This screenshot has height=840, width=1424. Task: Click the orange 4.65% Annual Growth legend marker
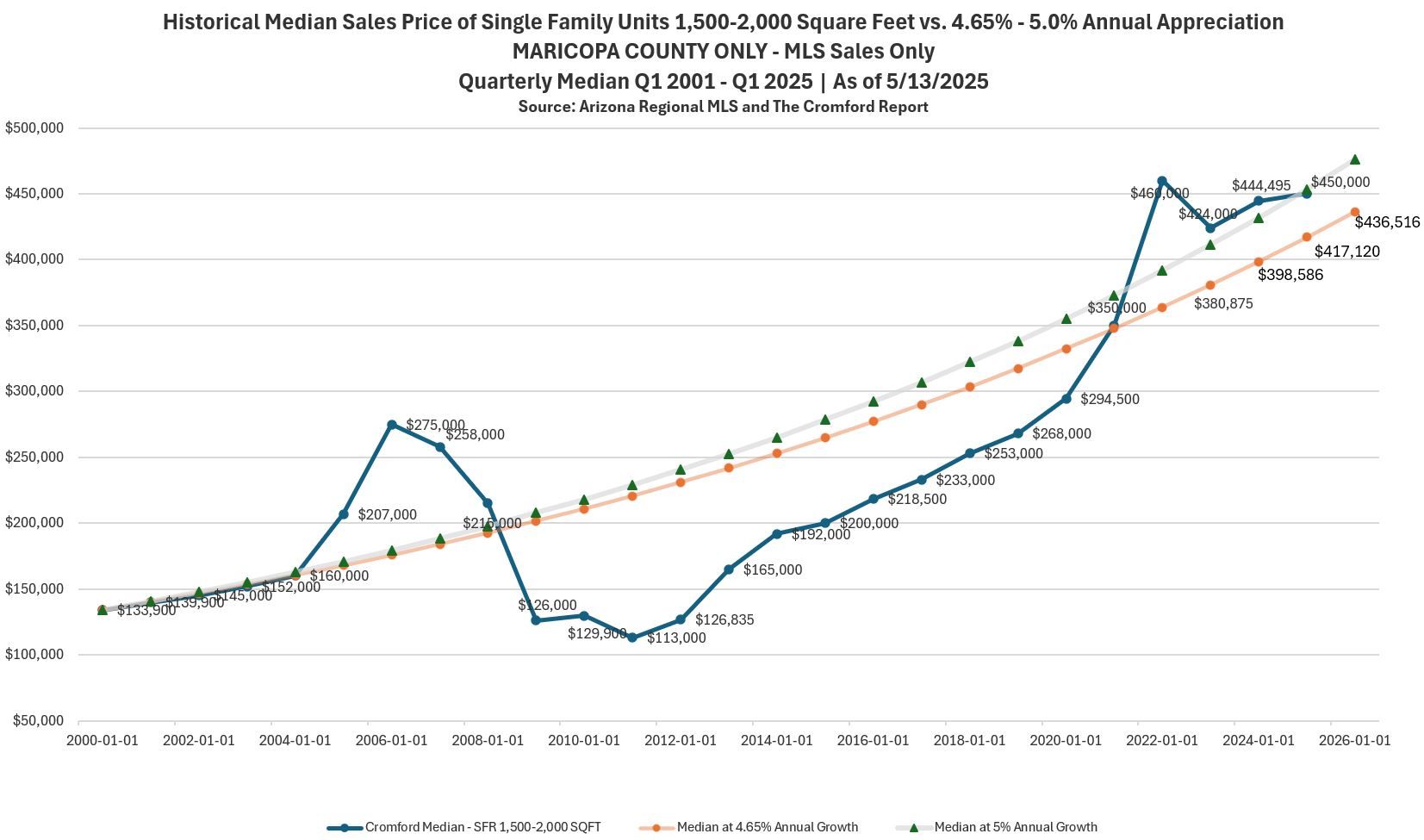656,828
